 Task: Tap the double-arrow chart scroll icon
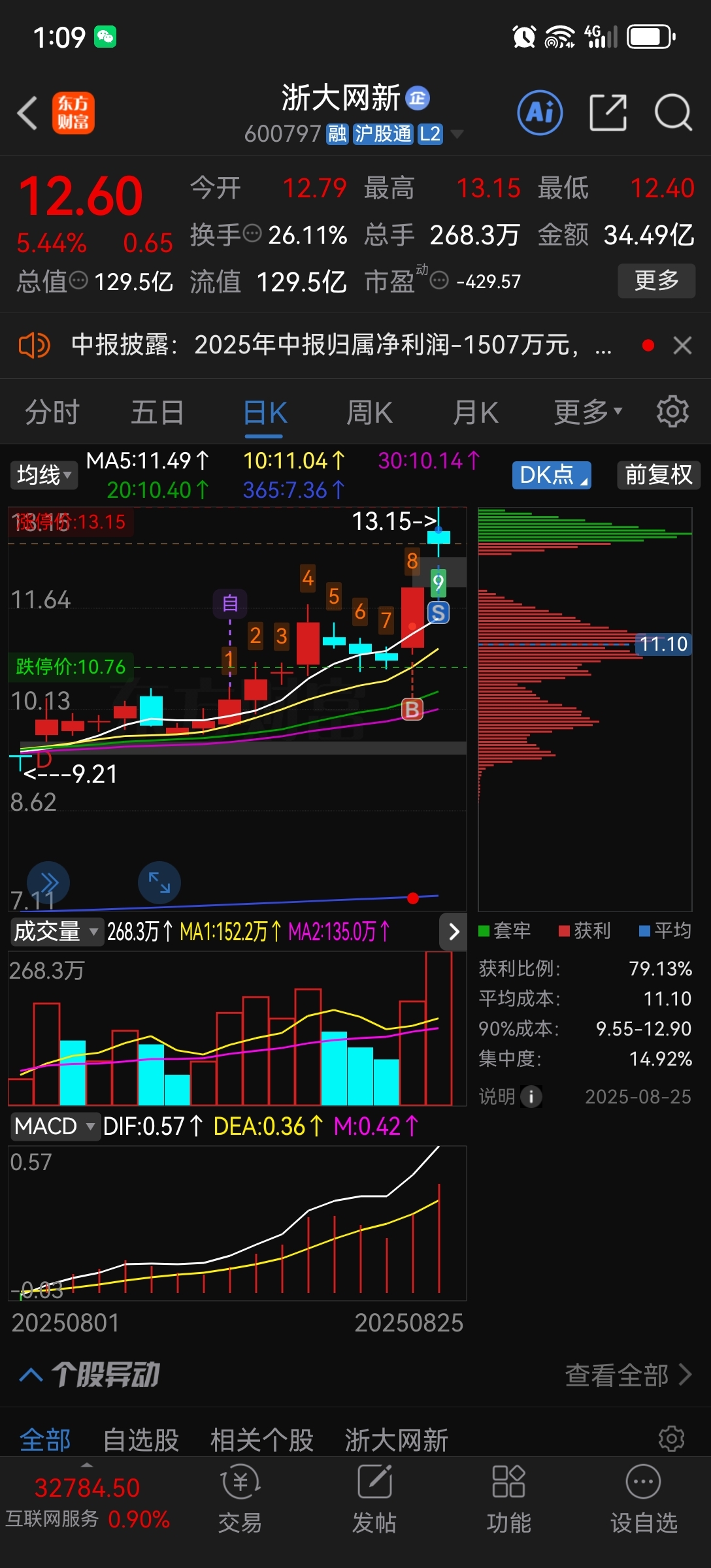tap(48, 883)
